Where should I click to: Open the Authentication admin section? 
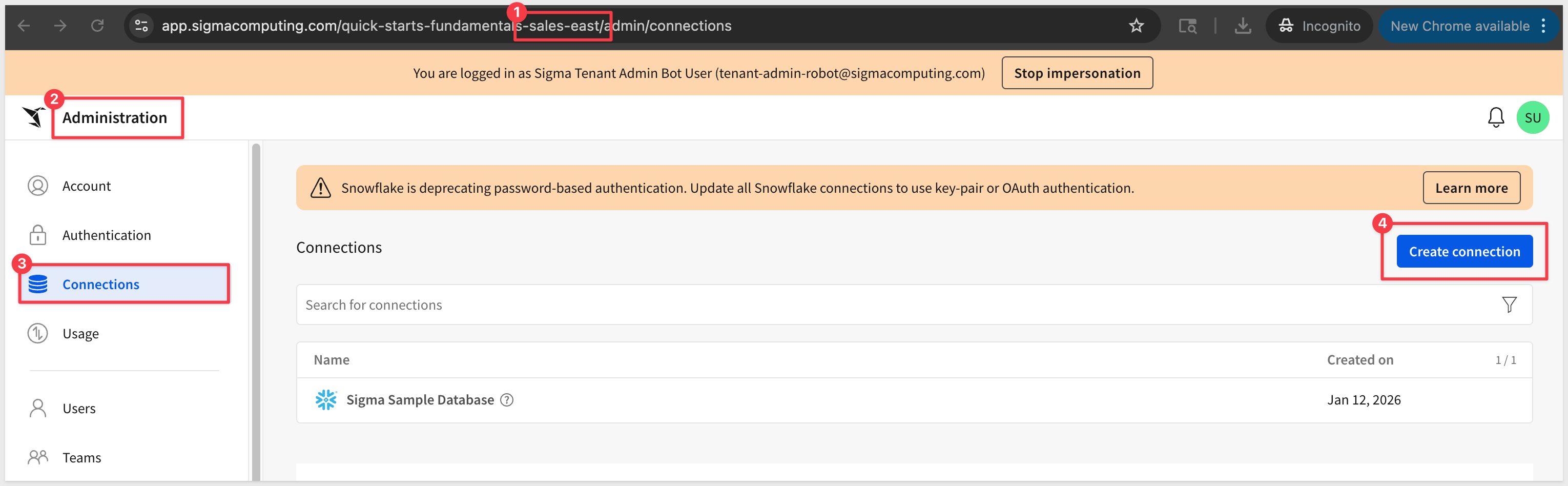107,235
